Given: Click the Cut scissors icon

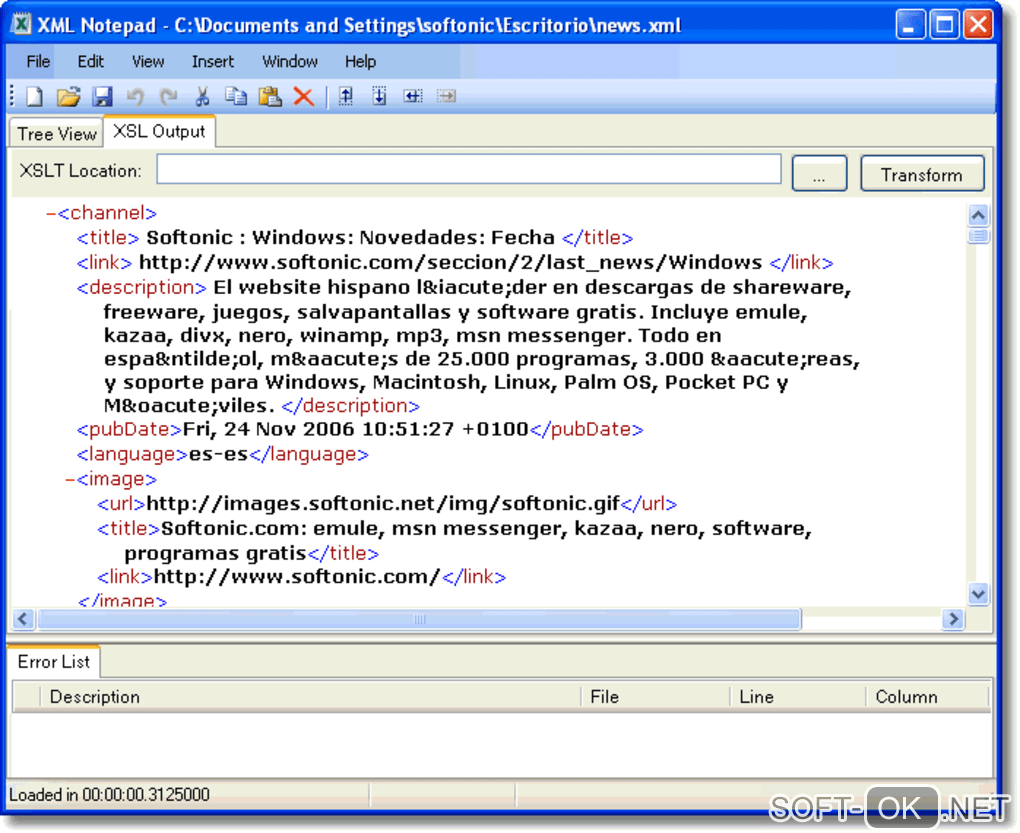Looking at the screenshot, I should coord(203,97).
